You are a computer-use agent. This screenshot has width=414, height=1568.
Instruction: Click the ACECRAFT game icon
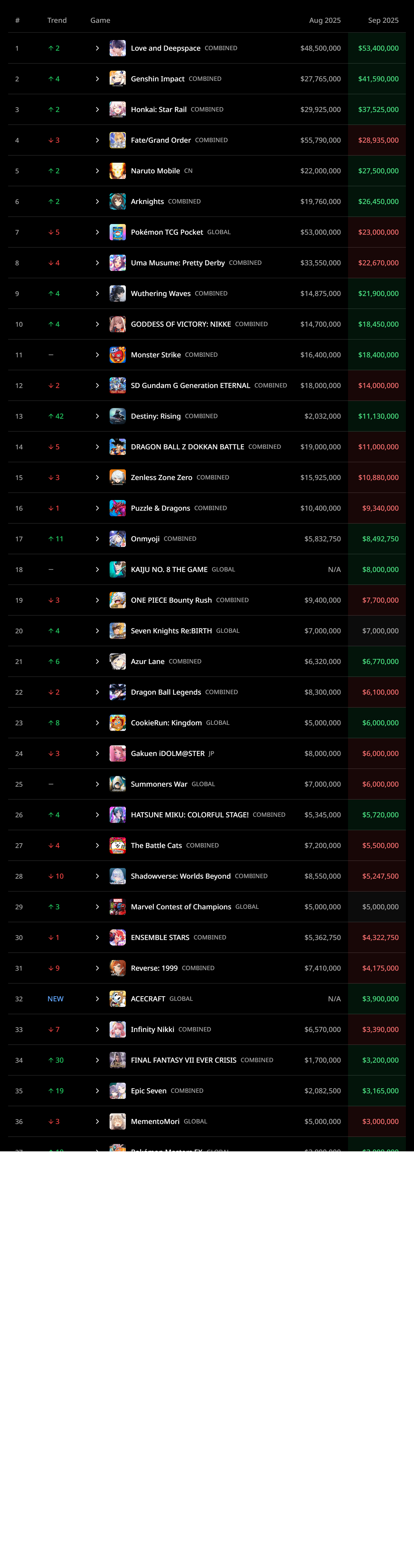(x=118, y=999)
